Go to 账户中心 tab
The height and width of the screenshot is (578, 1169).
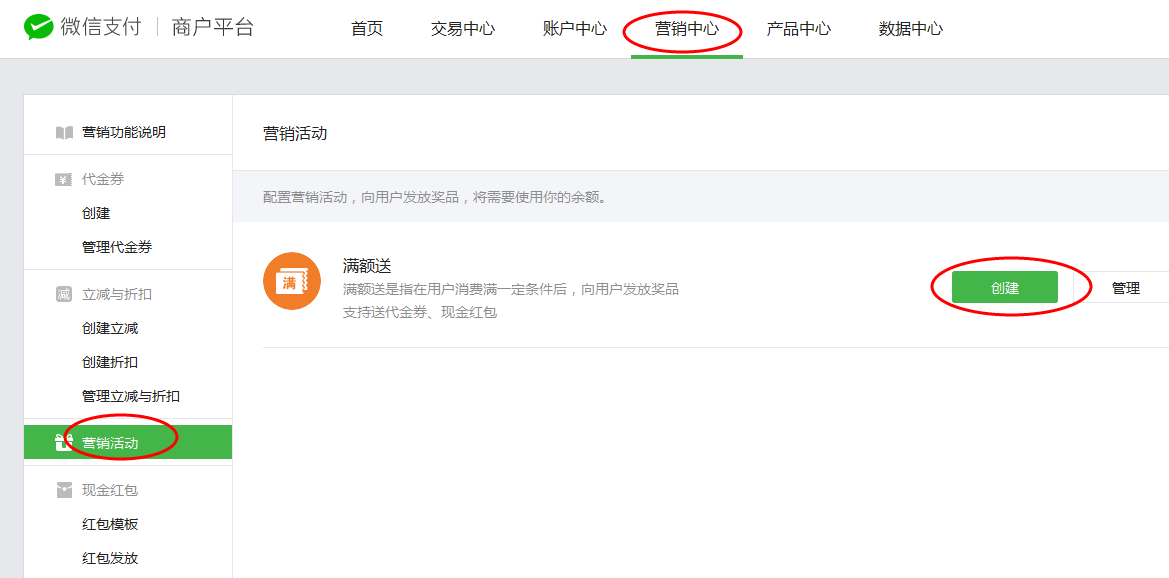tap(575, 29)
